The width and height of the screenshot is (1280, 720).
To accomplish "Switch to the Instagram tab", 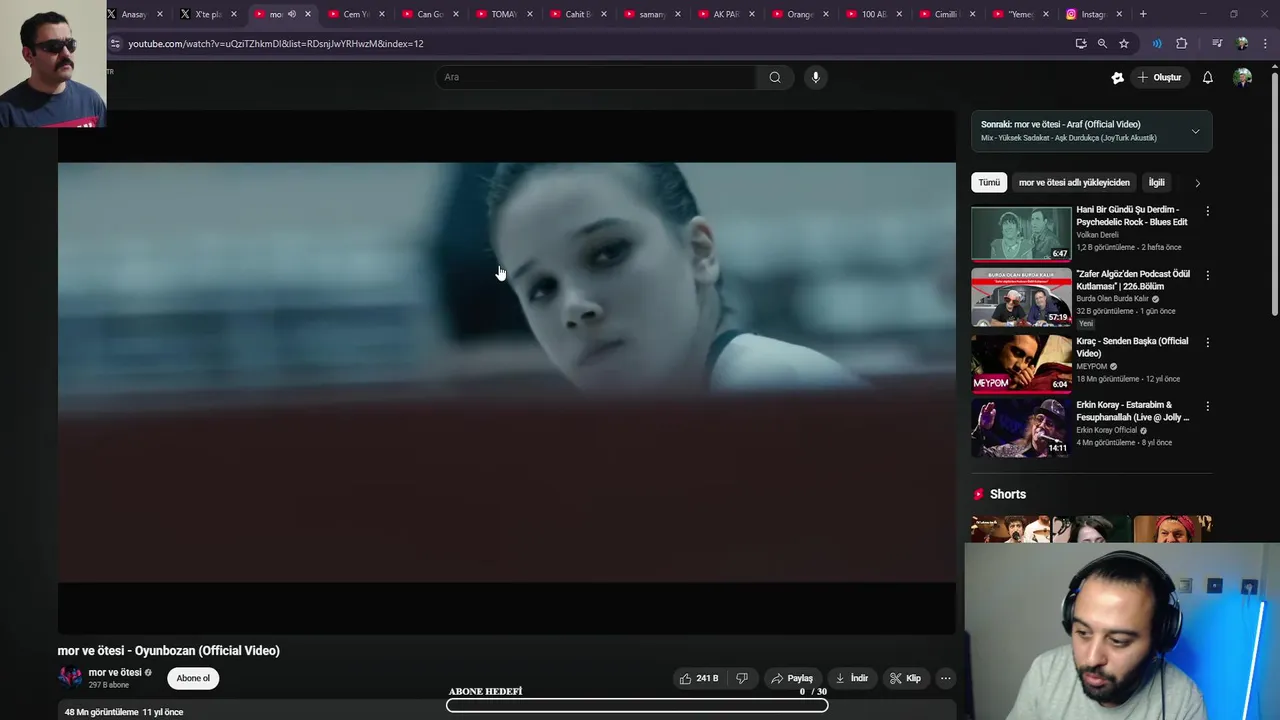I will point(1096,14).
